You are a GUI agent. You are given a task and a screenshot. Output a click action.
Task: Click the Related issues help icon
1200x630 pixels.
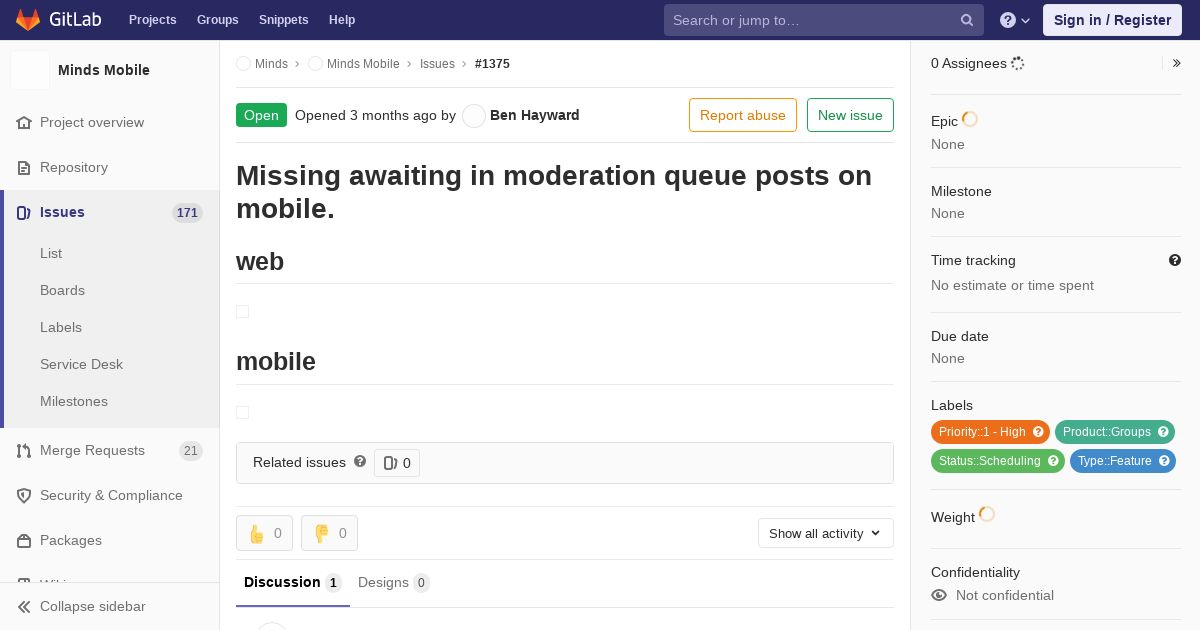[360, 461]
